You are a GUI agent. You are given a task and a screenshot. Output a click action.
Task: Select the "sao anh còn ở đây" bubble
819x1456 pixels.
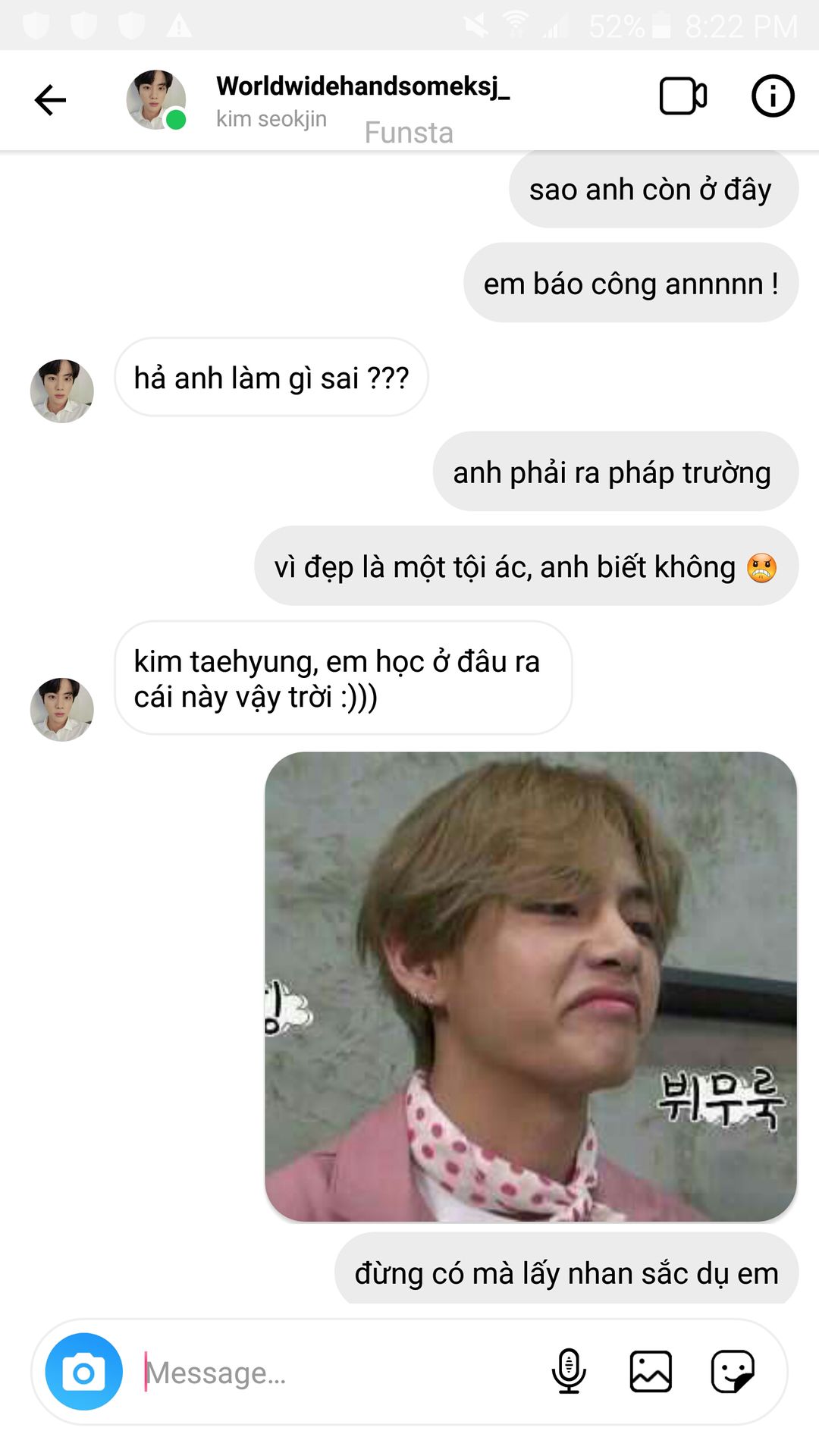(653, 189)
